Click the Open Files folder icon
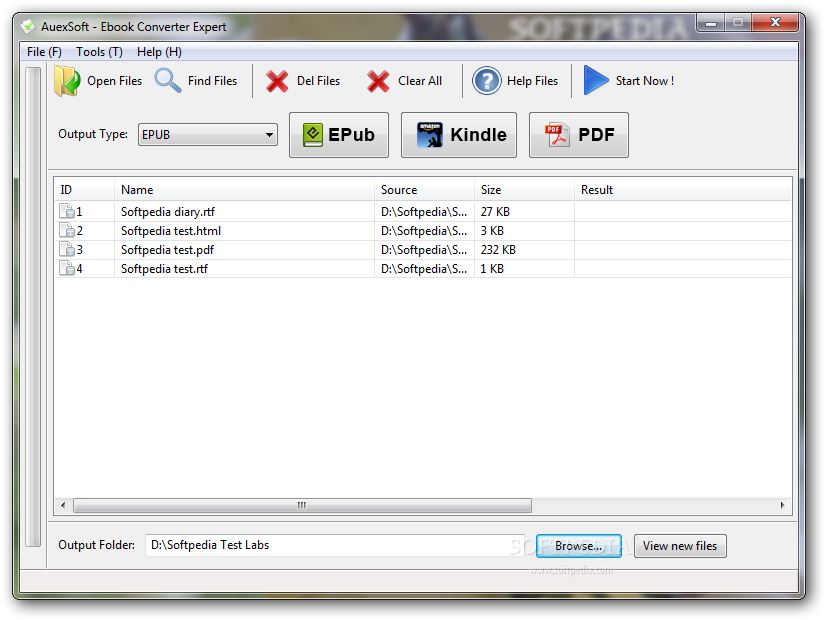 pyautogui.click(x=67, y=81)
